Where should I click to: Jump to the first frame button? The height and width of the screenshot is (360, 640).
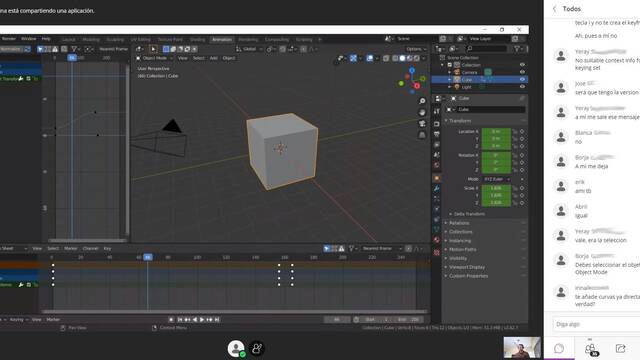pyautogui.click(x=180, y=320)
